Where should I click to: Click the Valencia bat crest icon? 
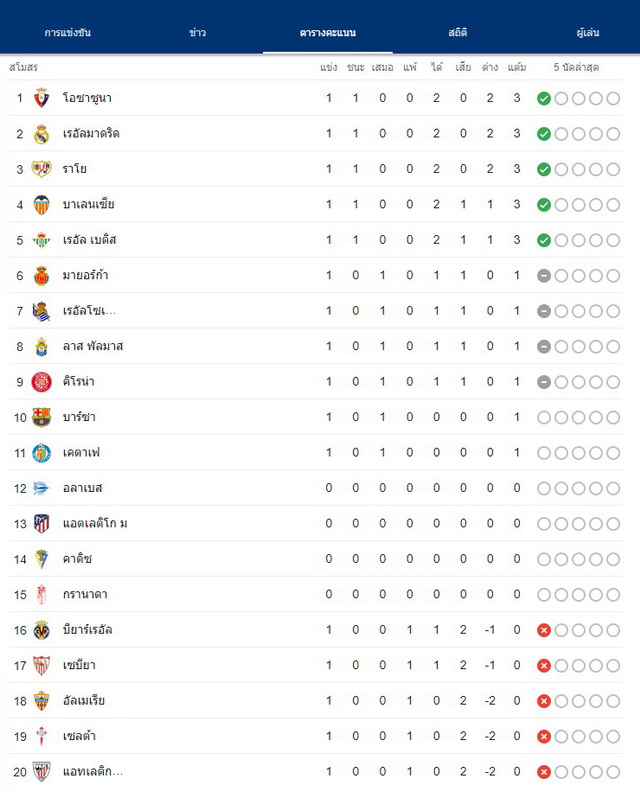click(41, 205)
